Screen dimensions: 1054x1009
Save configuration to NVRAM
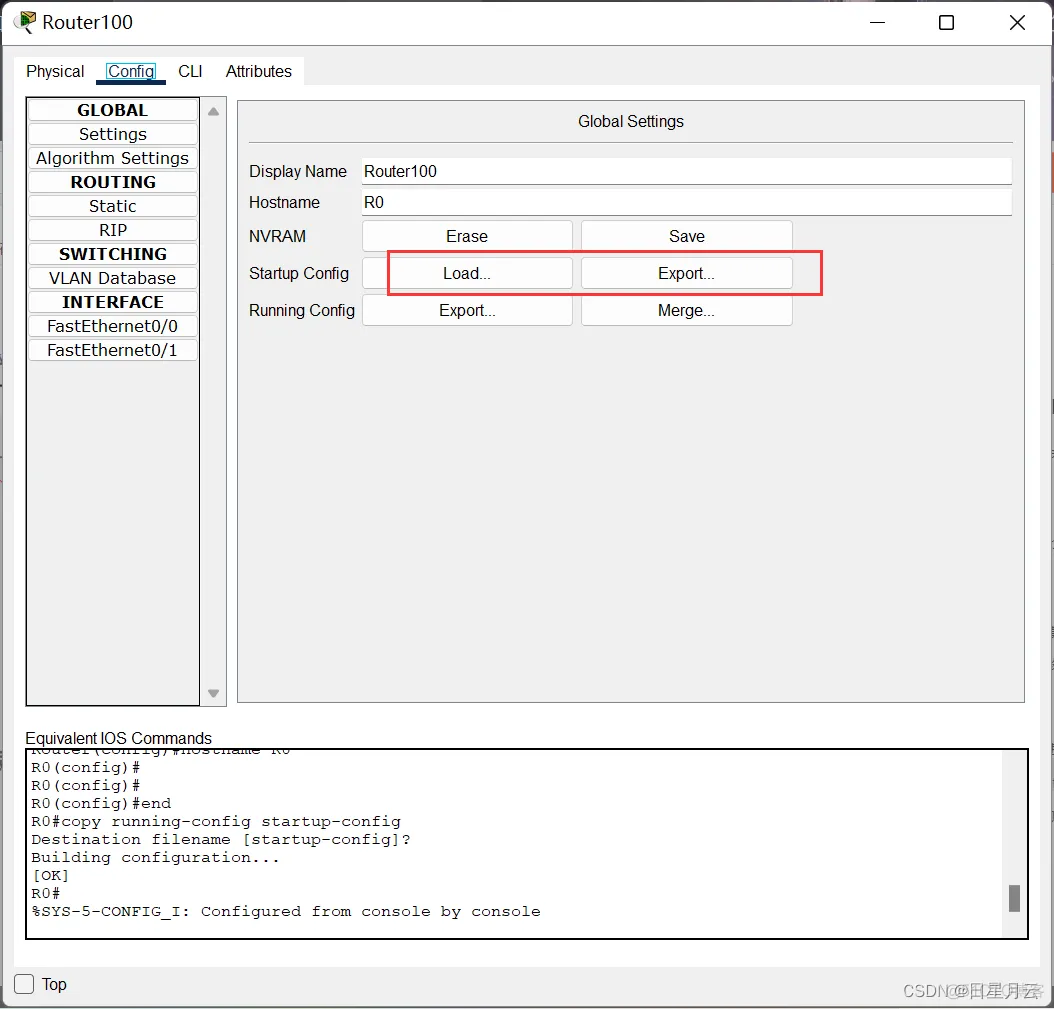pyautogui.click(x=686, y=237)
